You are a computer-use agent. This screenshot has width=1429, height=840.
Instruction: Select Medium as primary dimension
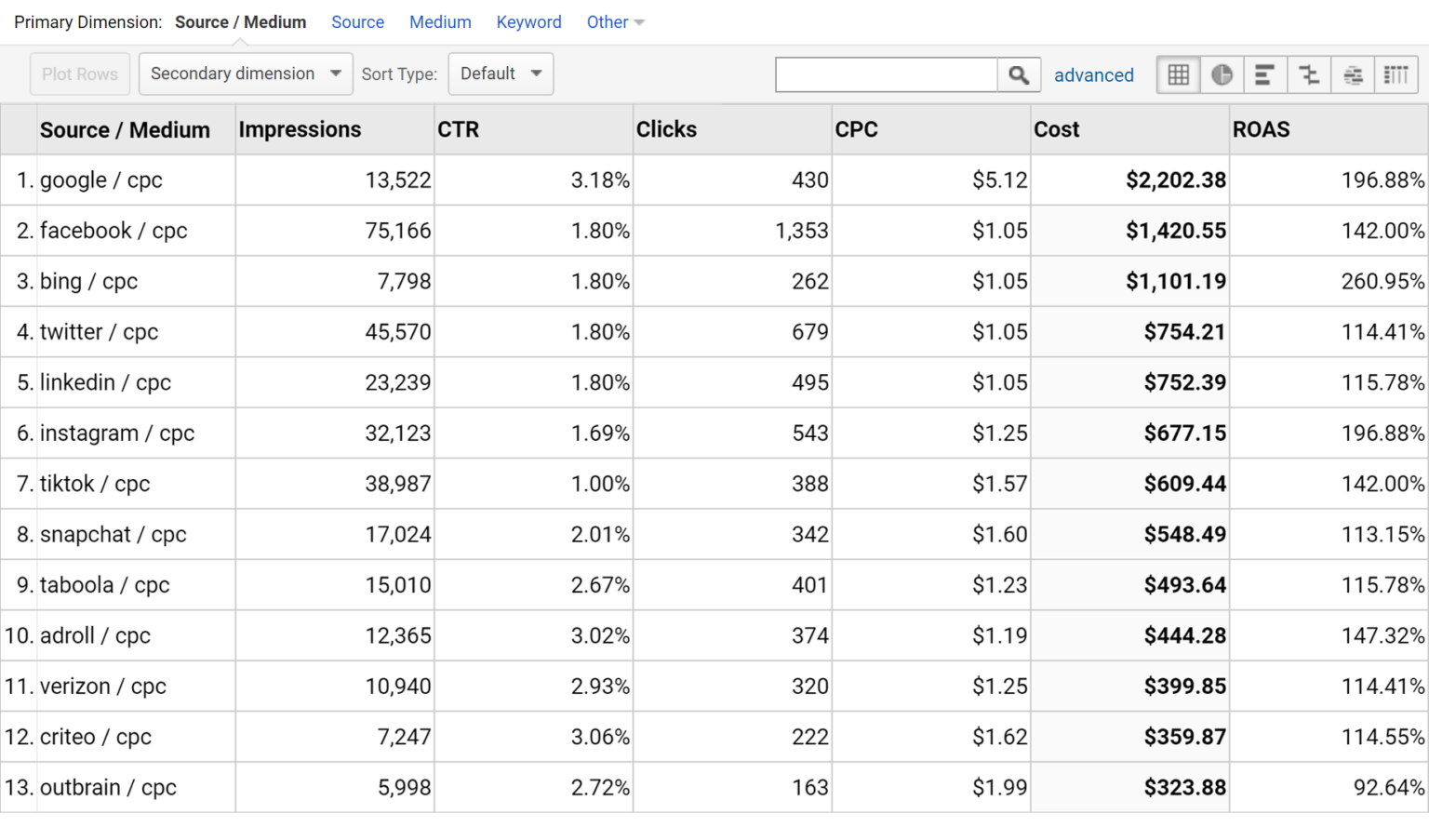coord(440,22)
